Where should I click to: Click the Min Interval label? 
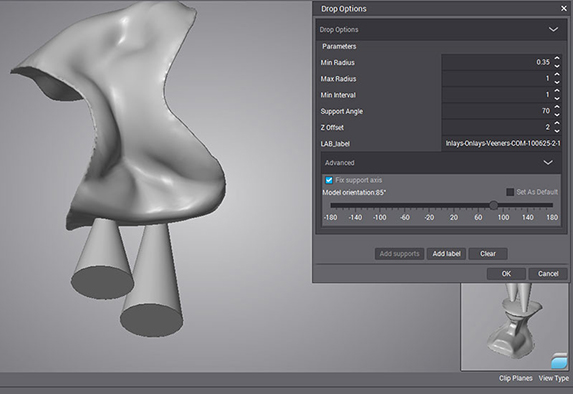click(x=338, y=95)
